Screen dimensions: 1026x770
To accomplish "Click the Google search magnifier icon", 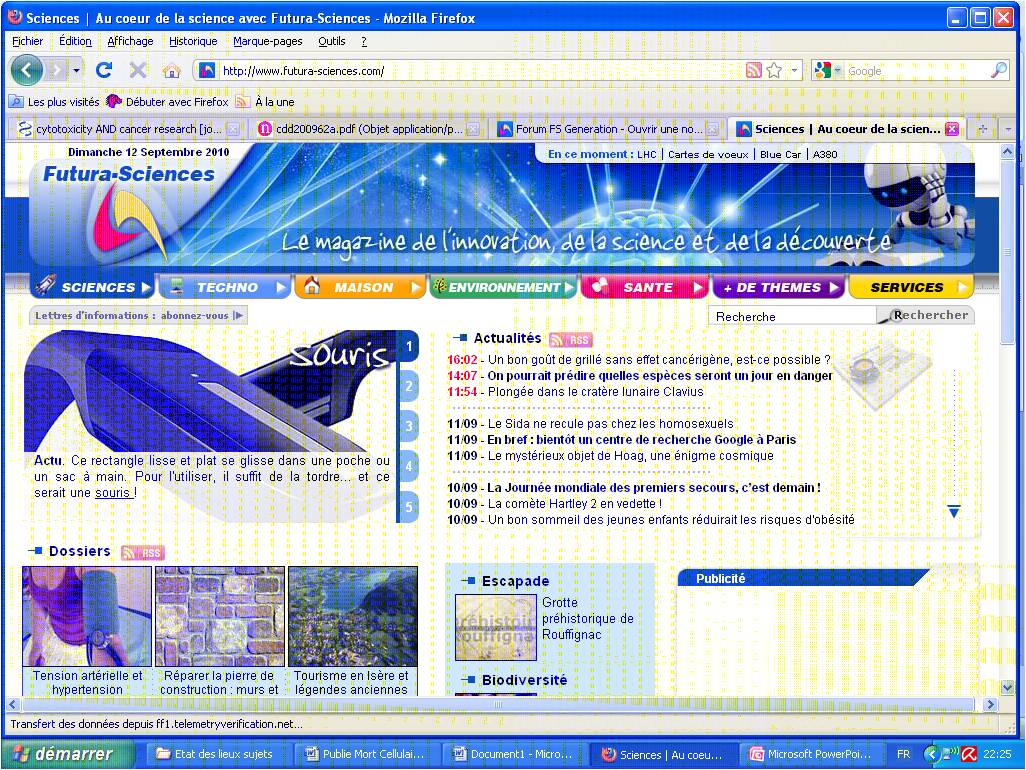I will [999, 70].
